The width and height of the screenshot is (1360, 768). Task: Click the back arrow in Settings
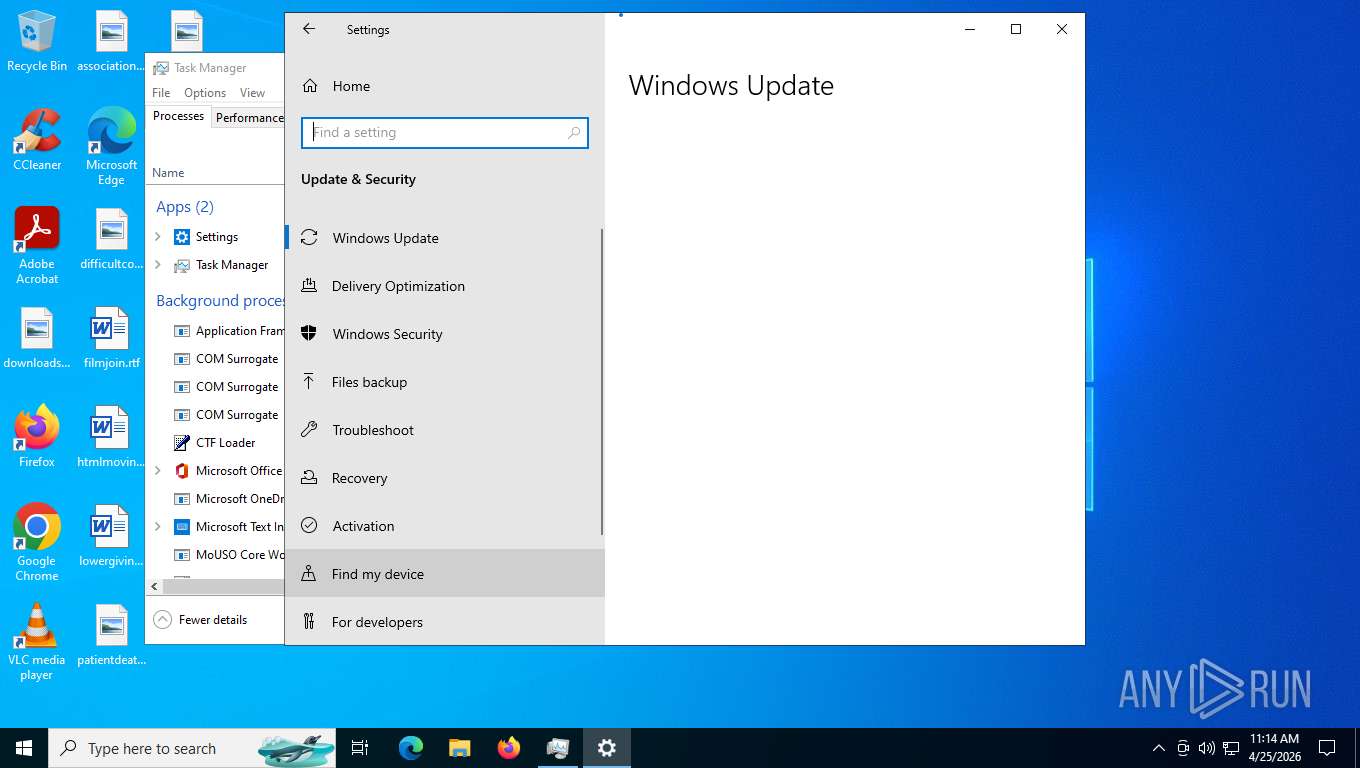[309, 29]
